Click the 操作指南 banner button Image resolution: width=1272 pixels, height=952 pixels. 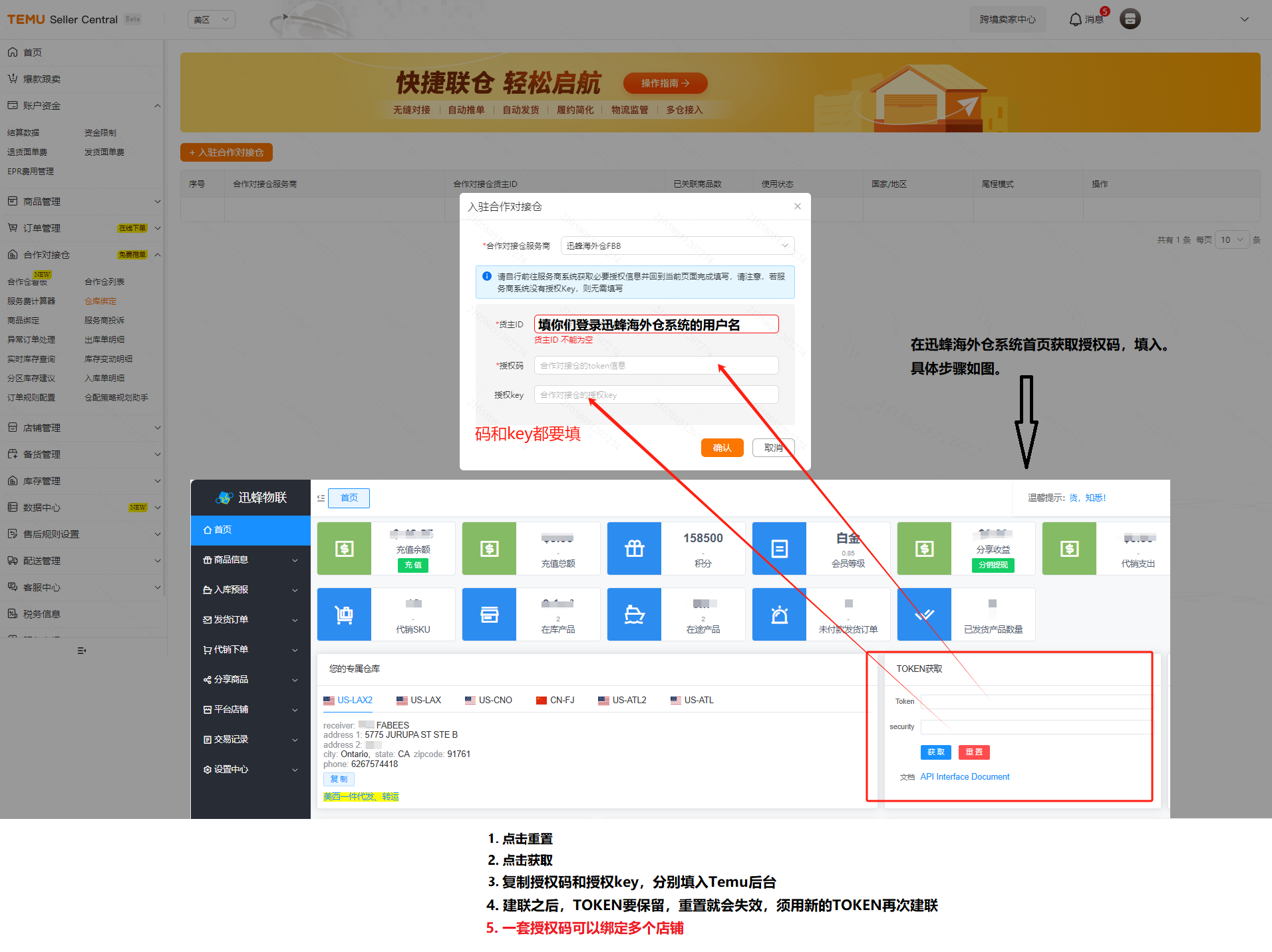point(665,83)
